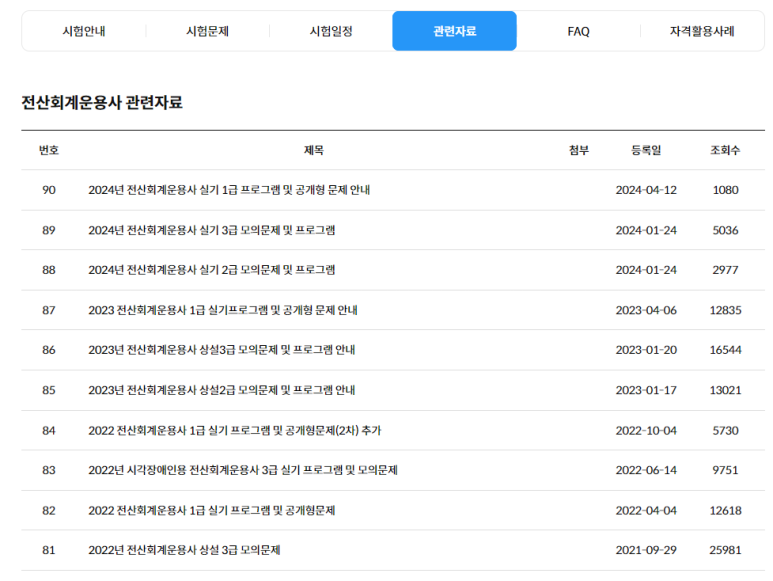The width and height of the screenshot is (773, 581).
Task: Click the date 2023-01-20
Action: (x=646, y=350)
